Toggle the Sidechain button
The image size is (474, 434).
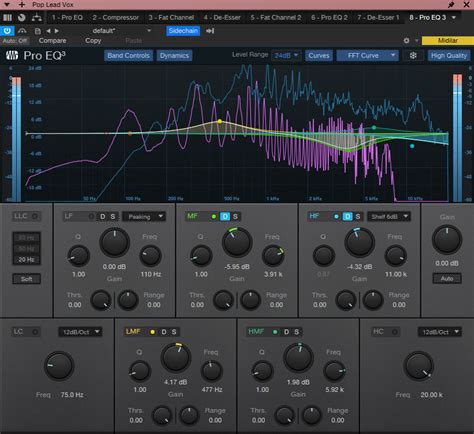point(183,31)
